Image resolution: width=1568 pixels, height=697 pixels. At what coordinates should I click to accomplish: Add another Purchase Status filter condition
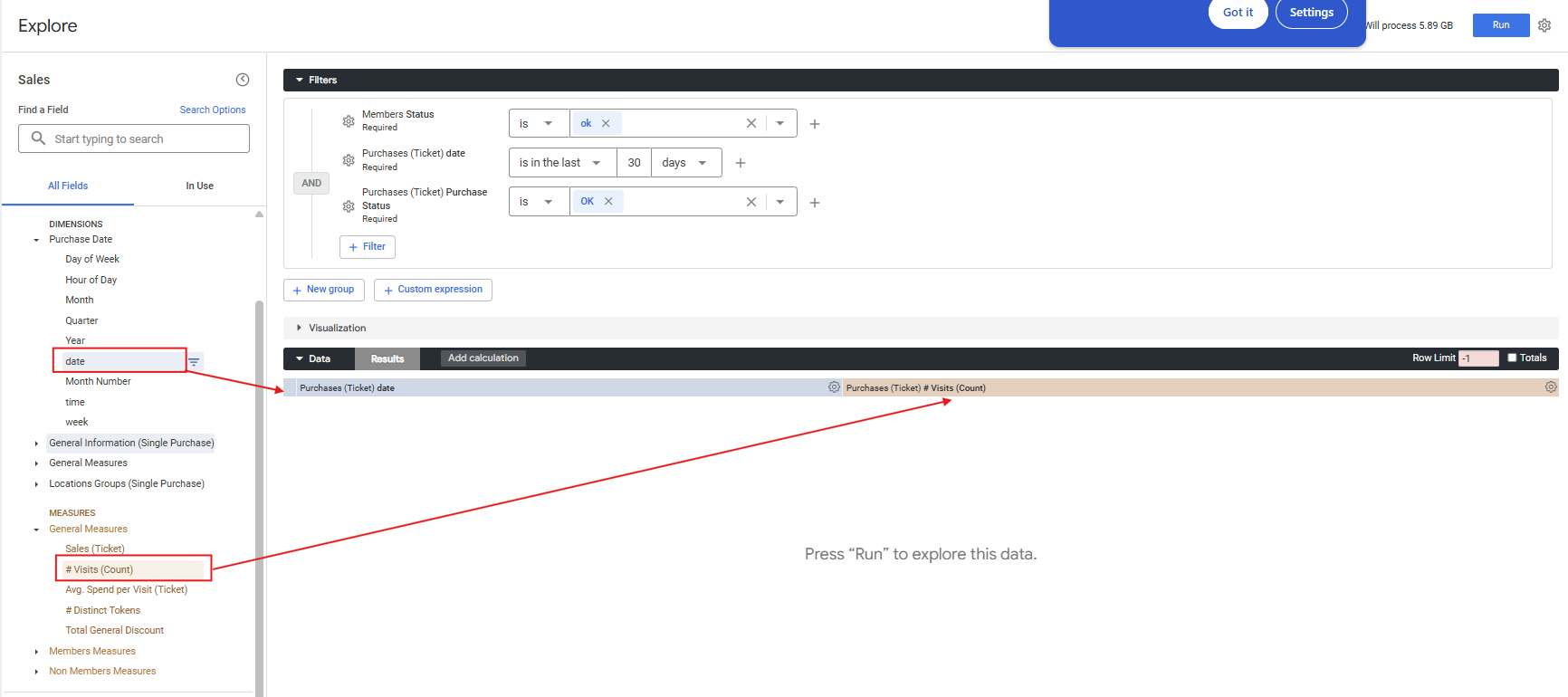[815, 203]
